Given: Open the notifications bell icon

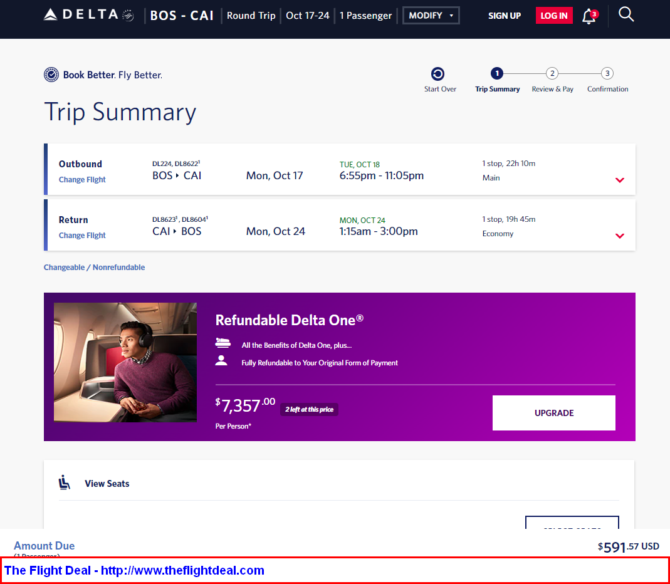Looking at the screenshot, I should pos(589,16).
